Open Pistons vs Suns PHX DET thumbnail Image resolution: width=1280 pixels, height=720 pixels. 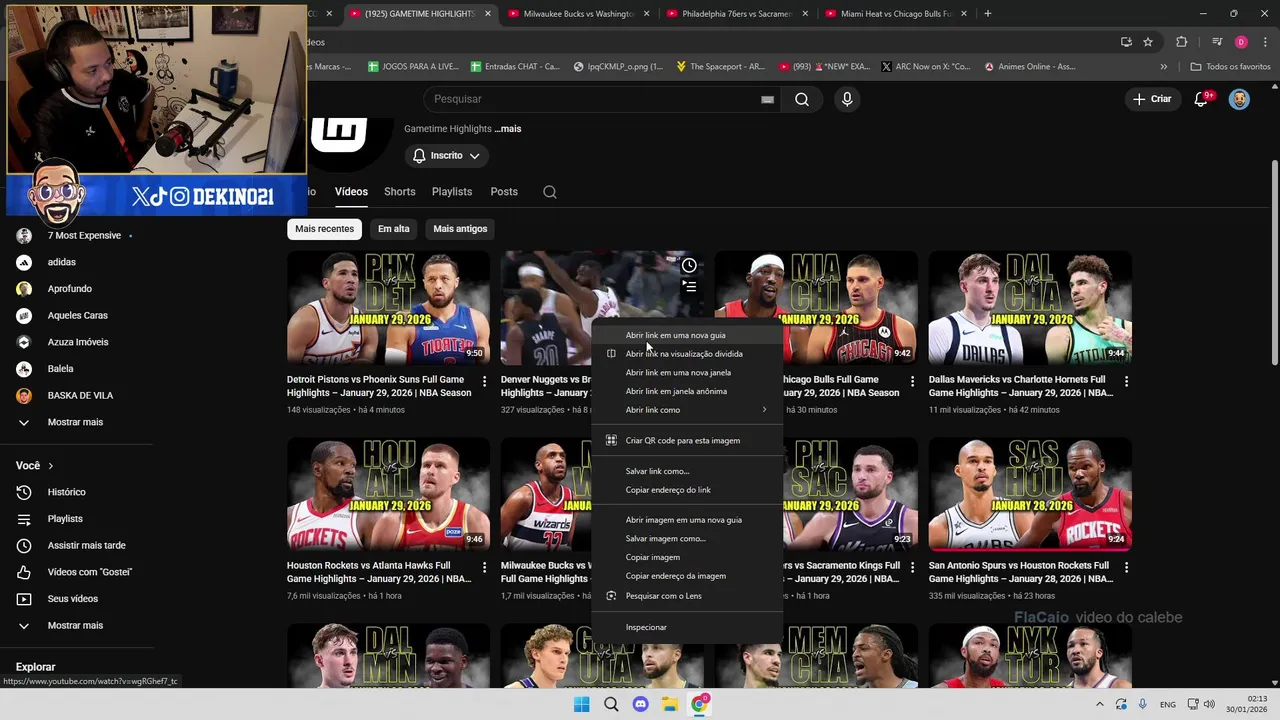(x=388, y=307)
